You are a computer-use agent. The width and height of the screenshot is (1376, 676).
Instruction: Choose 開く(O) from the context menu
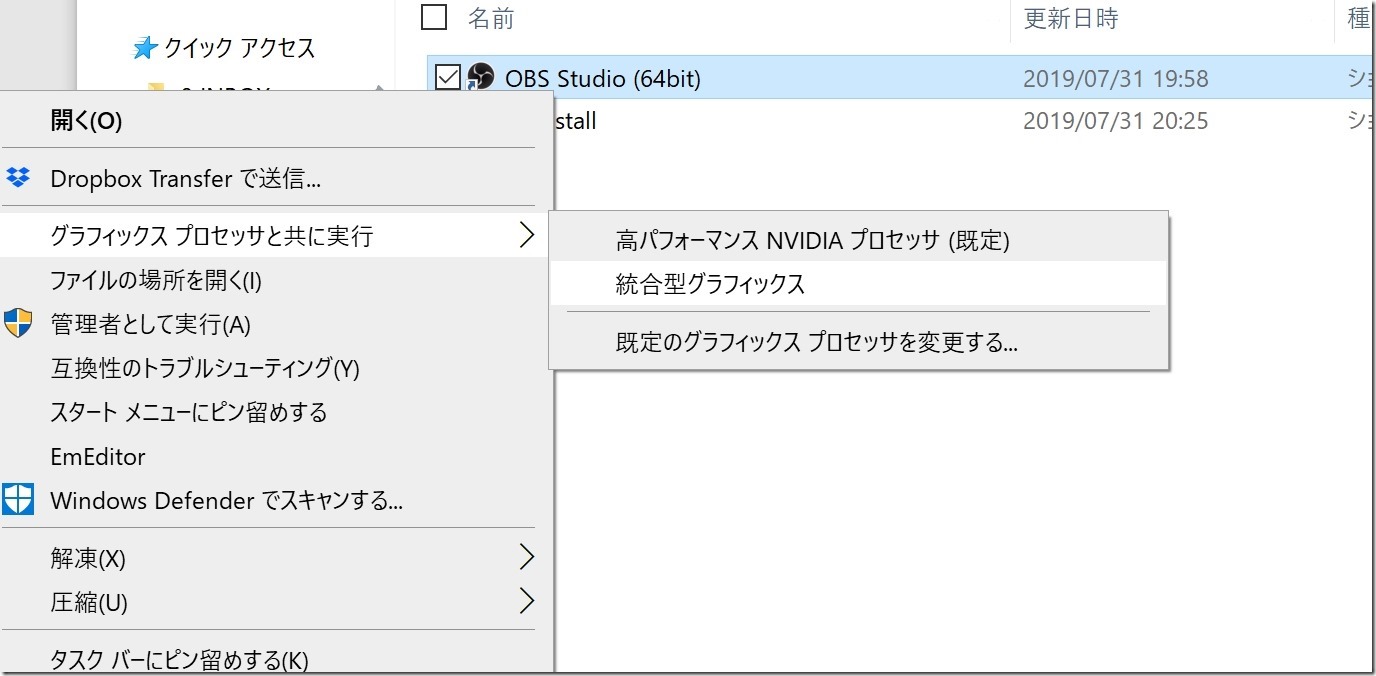(275, 121)
